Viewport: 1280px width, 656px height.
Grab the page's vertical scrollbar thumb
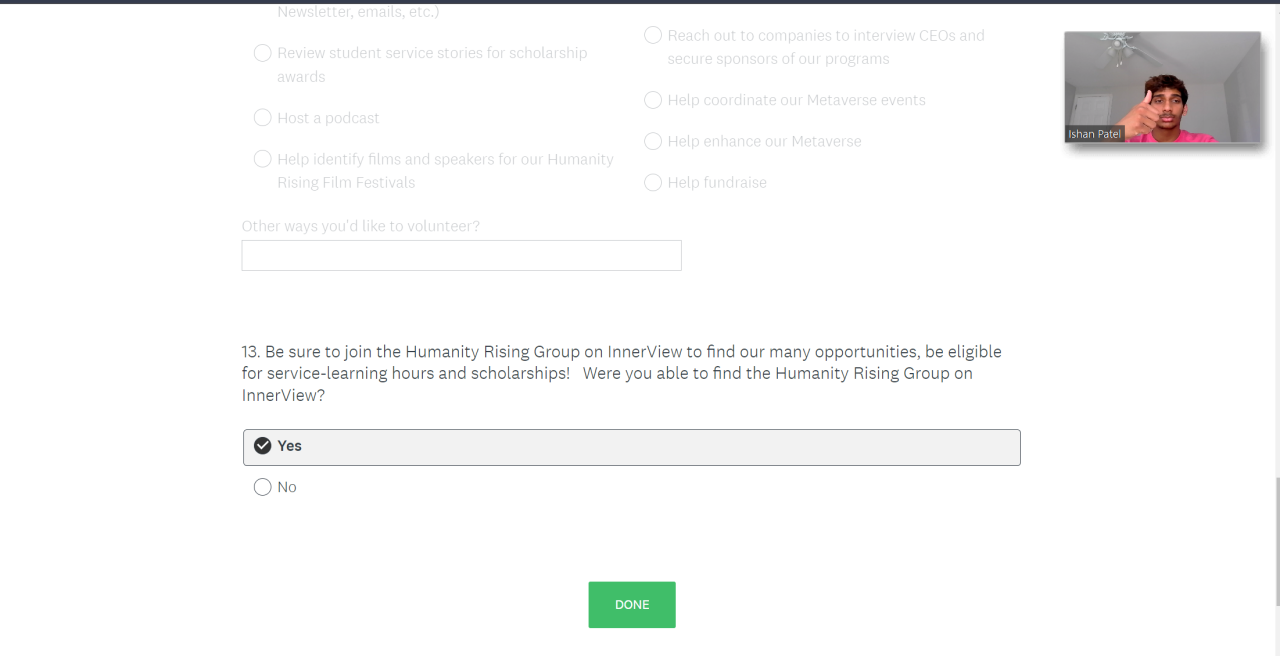click(x=1276, y=541)
